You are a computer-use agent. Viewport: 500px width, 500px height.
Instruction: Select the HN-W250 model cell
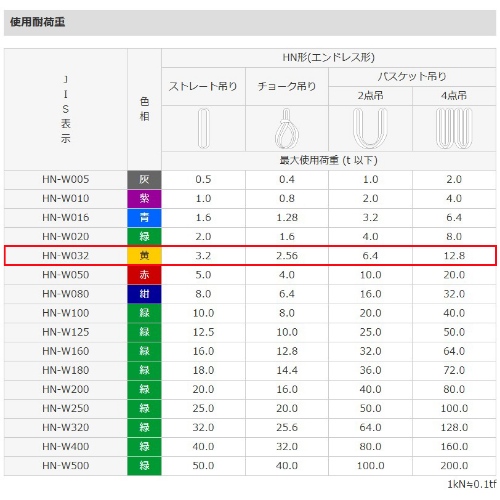[x=66, y=408]
